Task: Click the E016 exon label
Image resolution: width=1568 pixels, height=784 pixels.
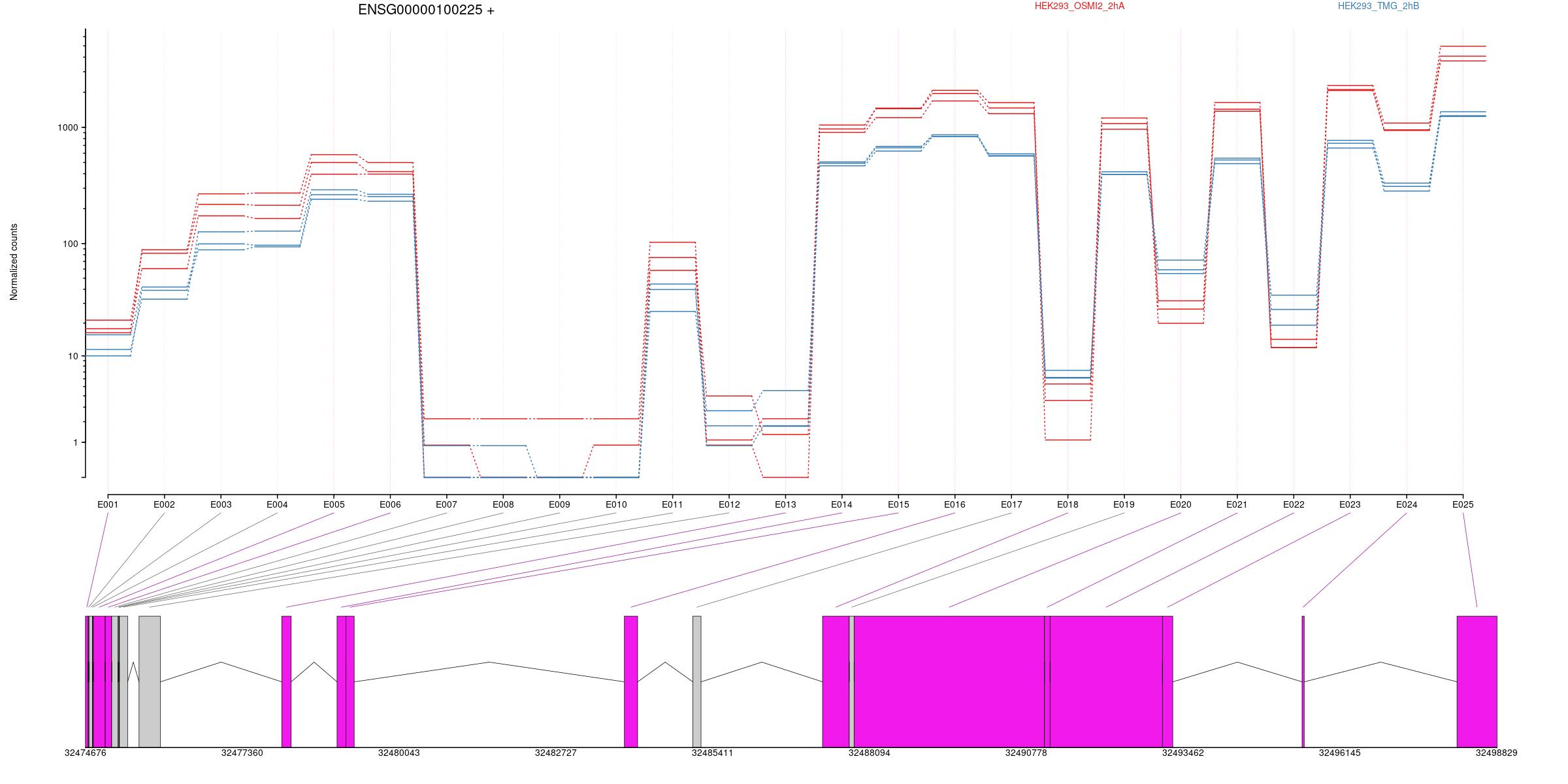Action: click(955, 504)
